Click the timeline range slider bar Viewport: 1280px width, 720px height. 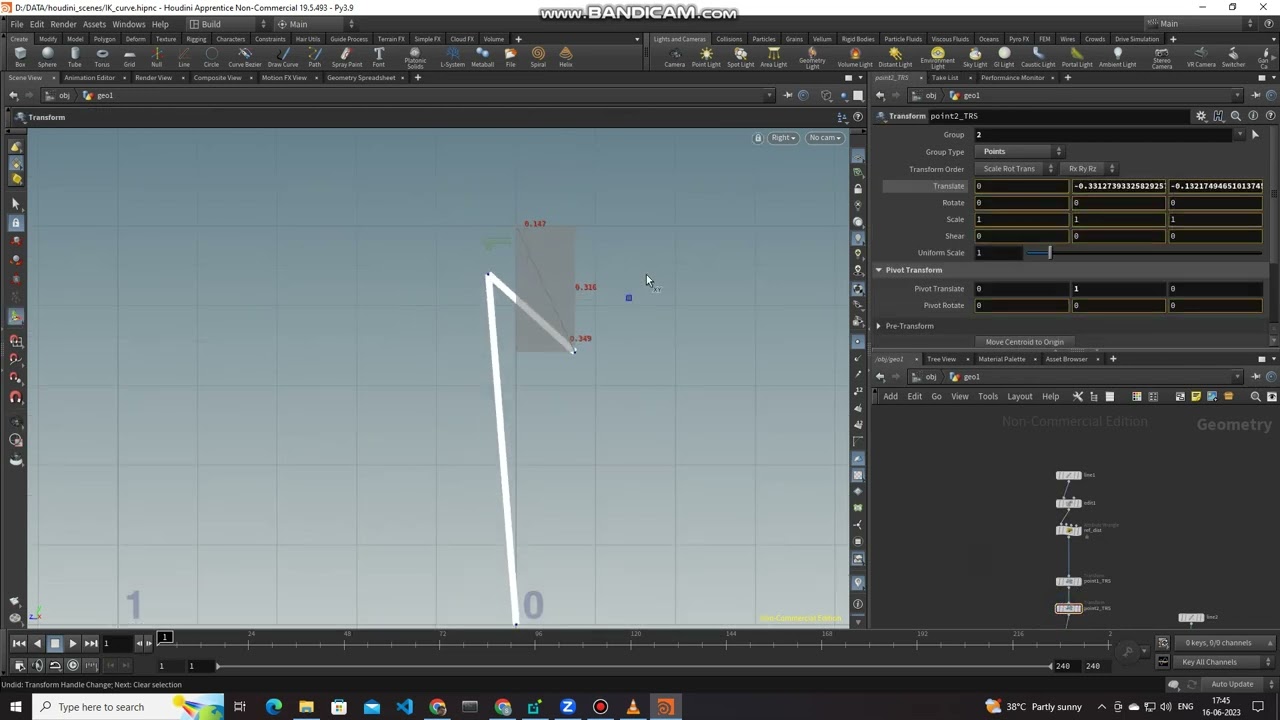tap(634, 666)
